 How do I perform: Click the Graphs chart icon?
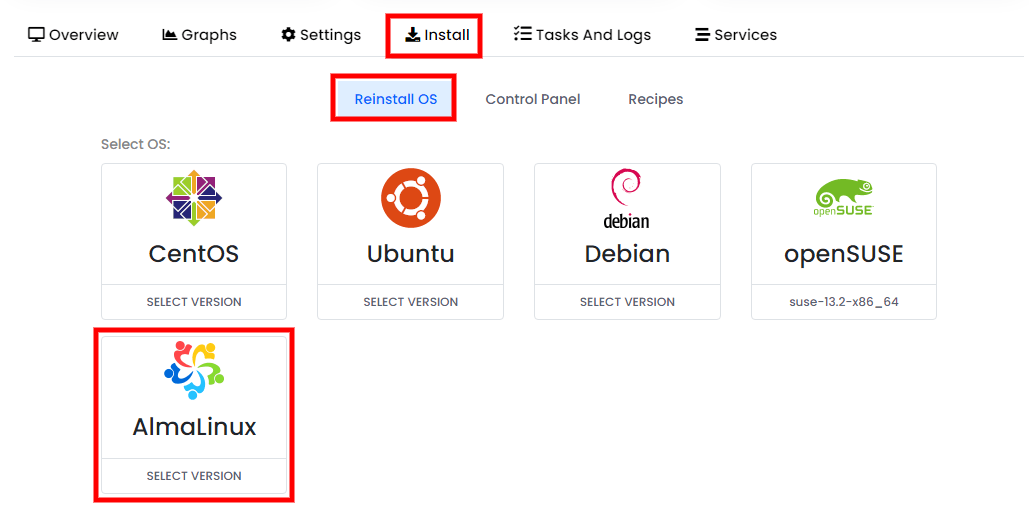point(169,35)
